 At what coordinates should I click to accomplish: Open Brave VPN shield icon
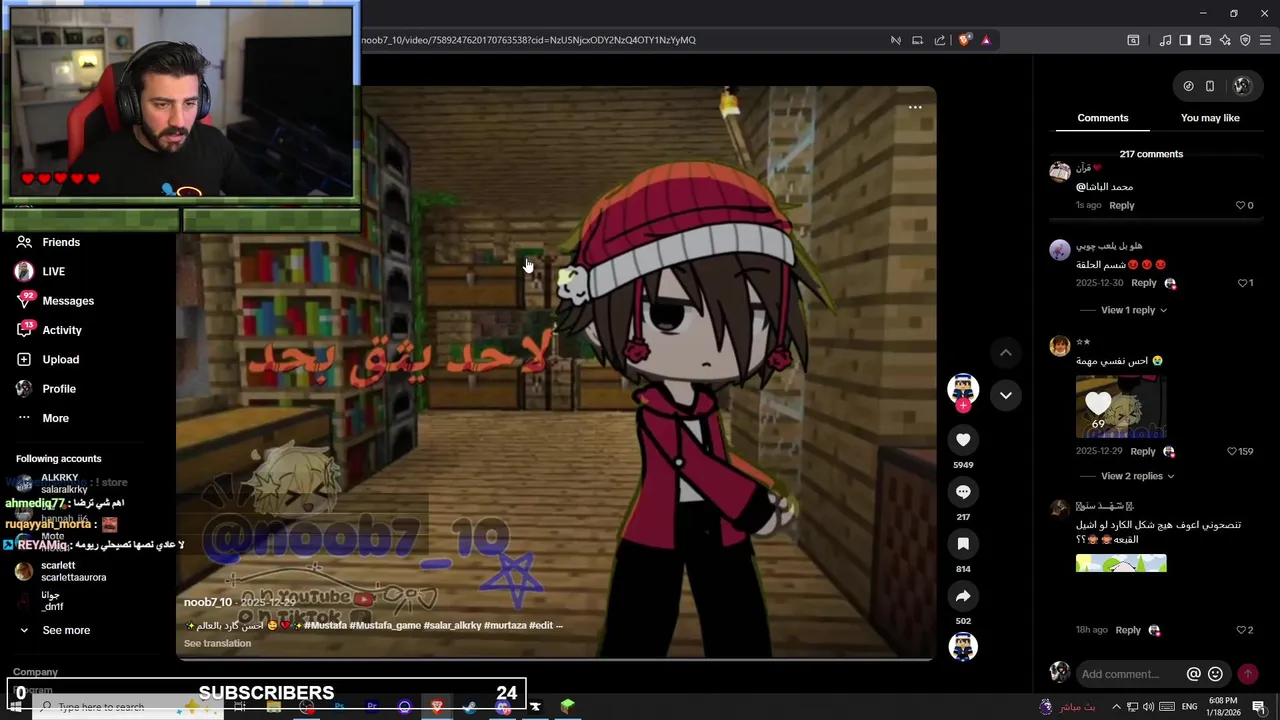1245,40
